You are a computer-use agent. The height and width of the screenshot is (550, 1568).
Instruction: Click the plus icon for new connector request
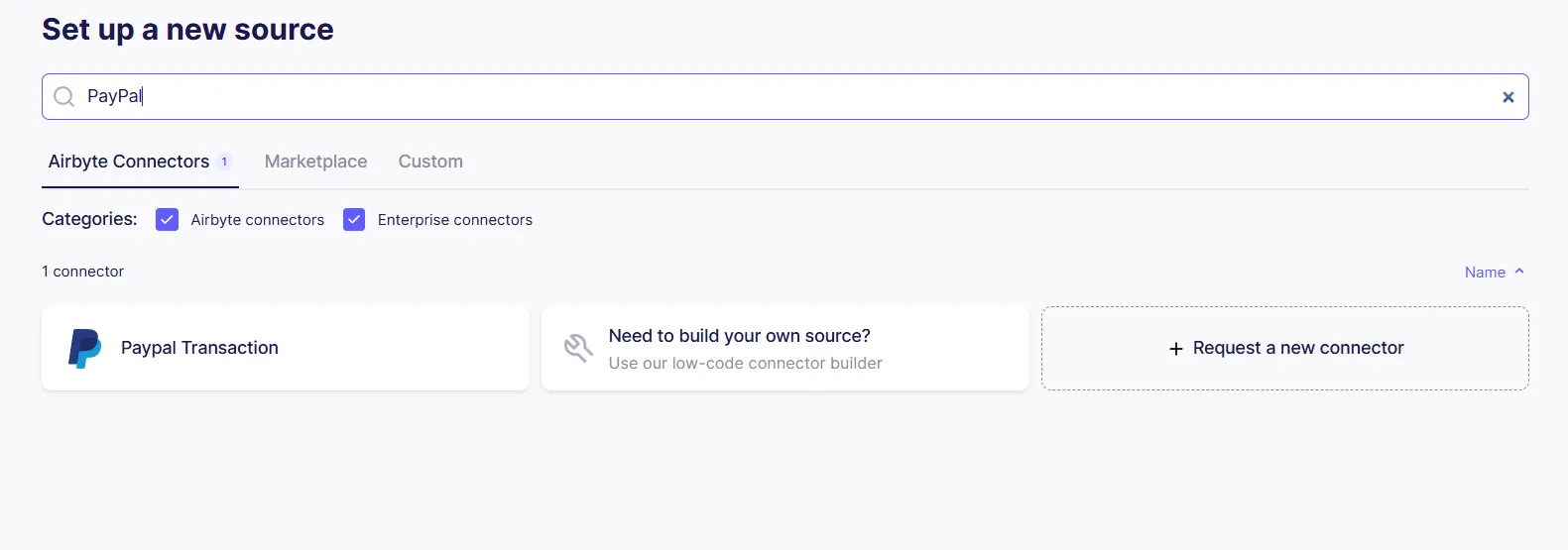pos(1176,349)
